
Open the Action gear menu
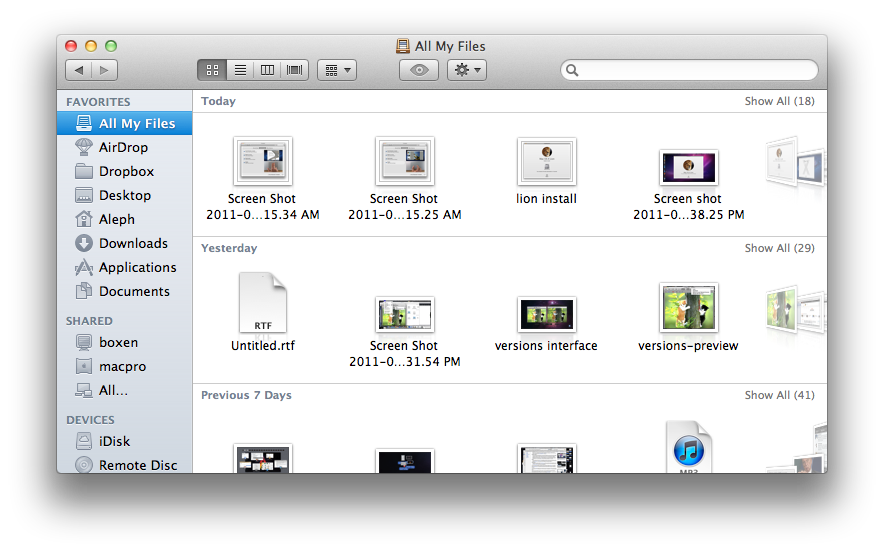click(467, 70)
